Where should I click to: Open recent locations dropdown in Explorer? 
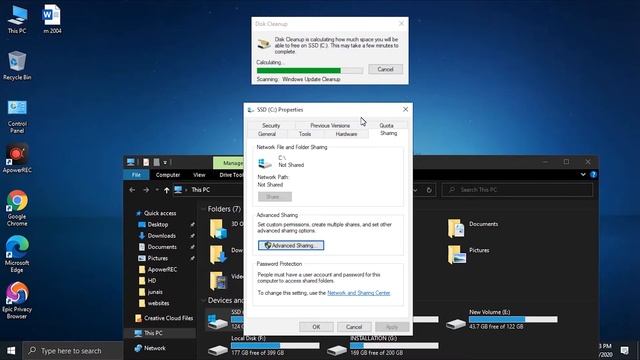click(157, 190)
